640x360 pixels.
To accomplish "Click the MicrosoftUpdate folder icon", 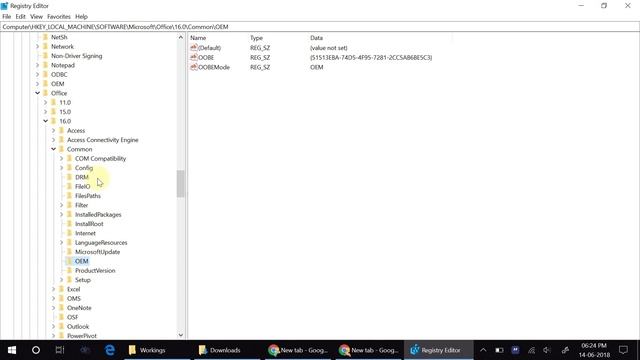I will pyautogui.click(x=69, y=252).
